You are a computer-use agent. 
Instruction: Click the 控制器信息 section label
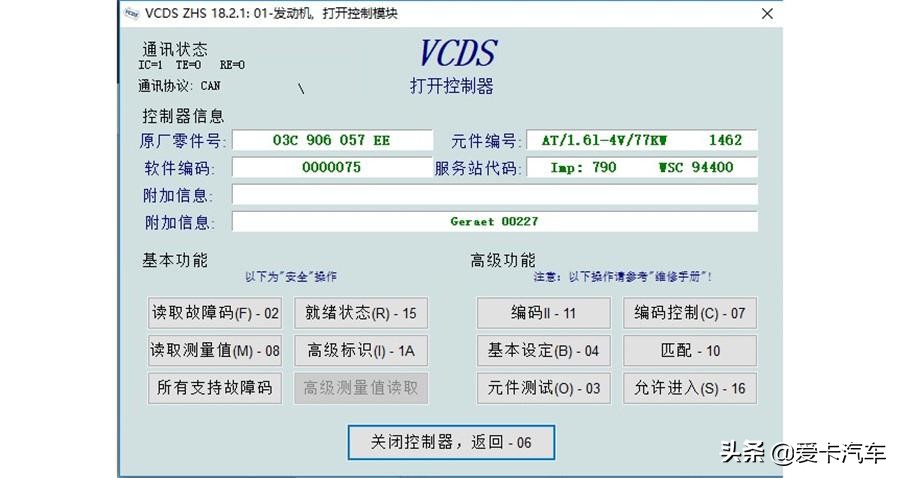tap(183, 116)
